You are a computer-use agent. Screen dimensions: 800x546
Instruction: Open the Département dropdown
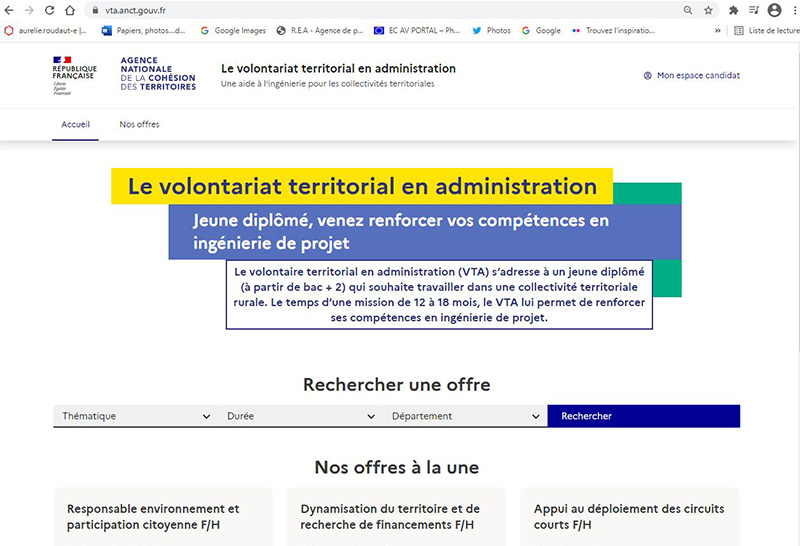click(x=465, y=416)
